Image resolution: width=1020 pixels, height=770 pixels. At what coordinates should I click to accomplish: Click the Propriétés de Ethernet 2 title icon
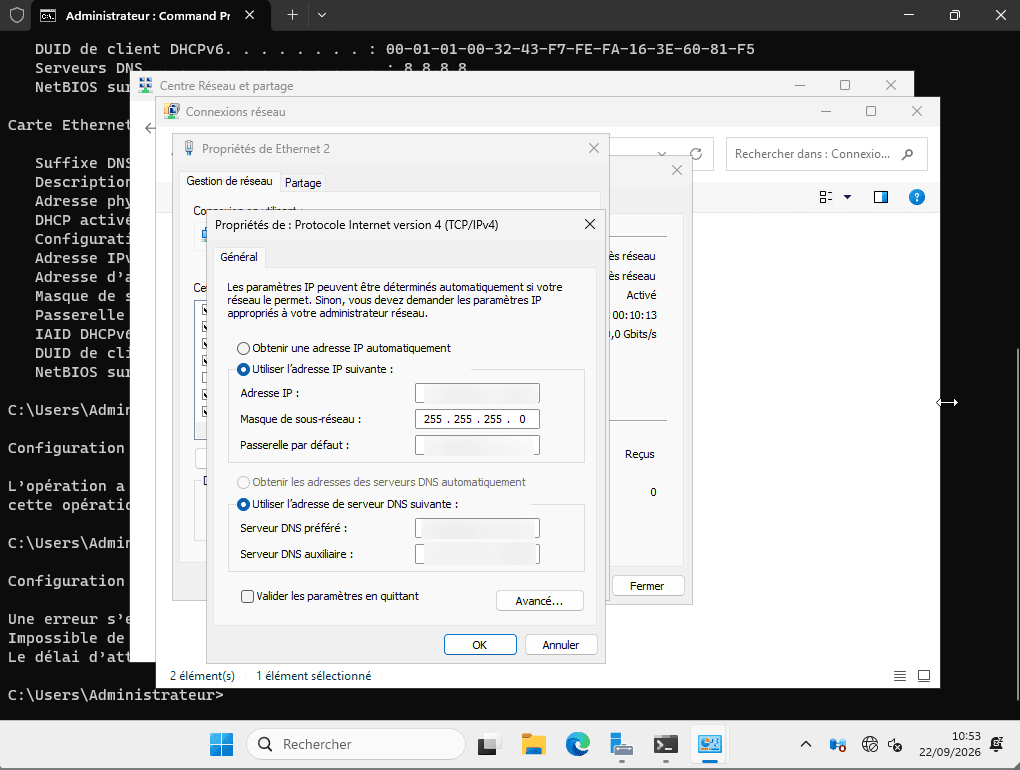[189, 148]
